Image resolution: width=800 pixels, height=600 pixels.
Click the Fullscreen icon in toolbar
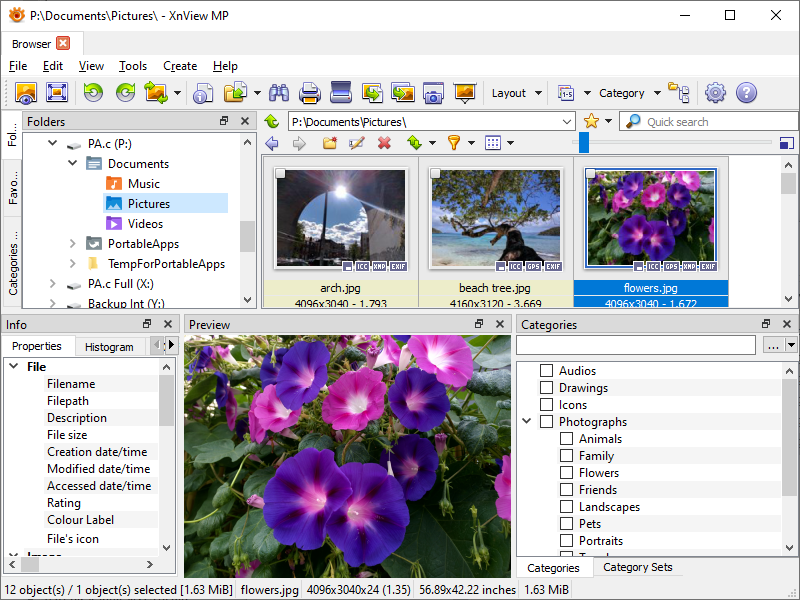click(x=57, y=93)
